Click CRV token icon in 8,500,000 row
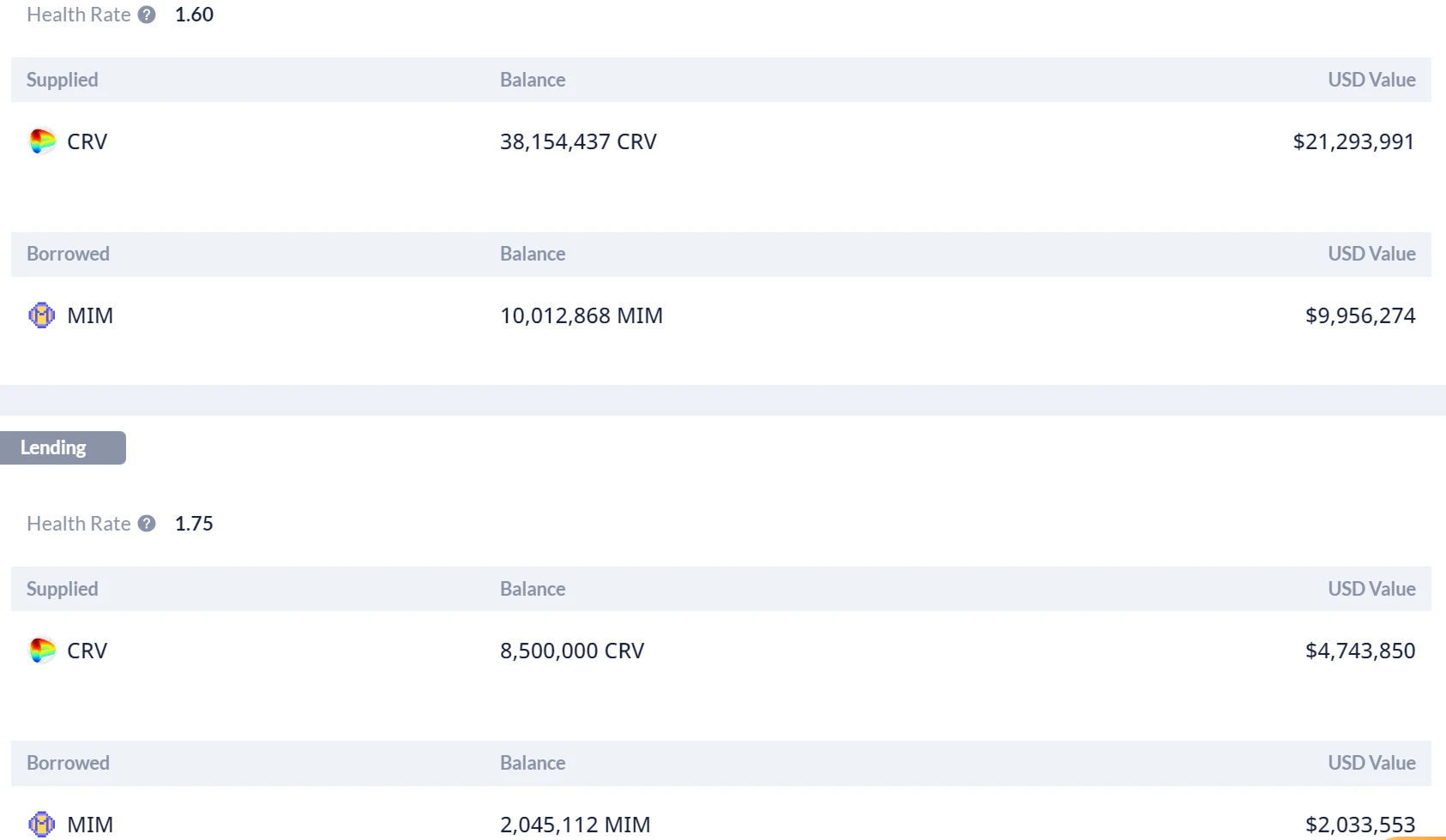Screen dimensions: 1446x840 tap(42, 651)
